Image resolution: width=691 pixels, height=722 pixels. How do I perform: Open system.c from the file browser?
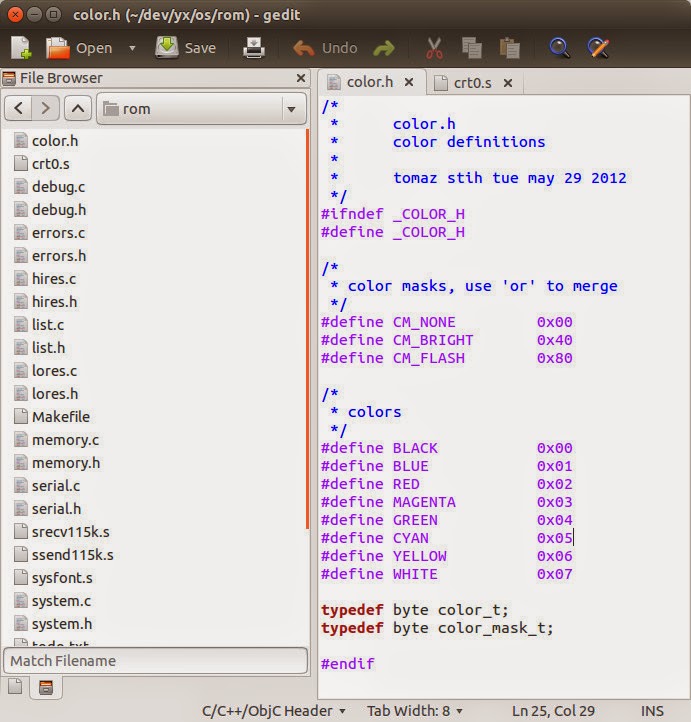point(52,601)
